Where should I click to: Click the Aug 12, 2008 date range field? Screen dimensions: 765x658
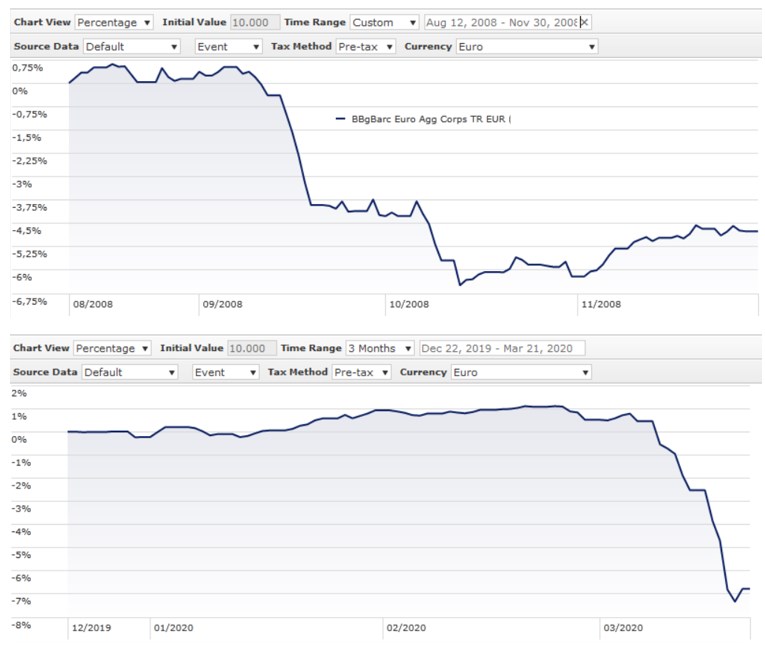point(502,22)
